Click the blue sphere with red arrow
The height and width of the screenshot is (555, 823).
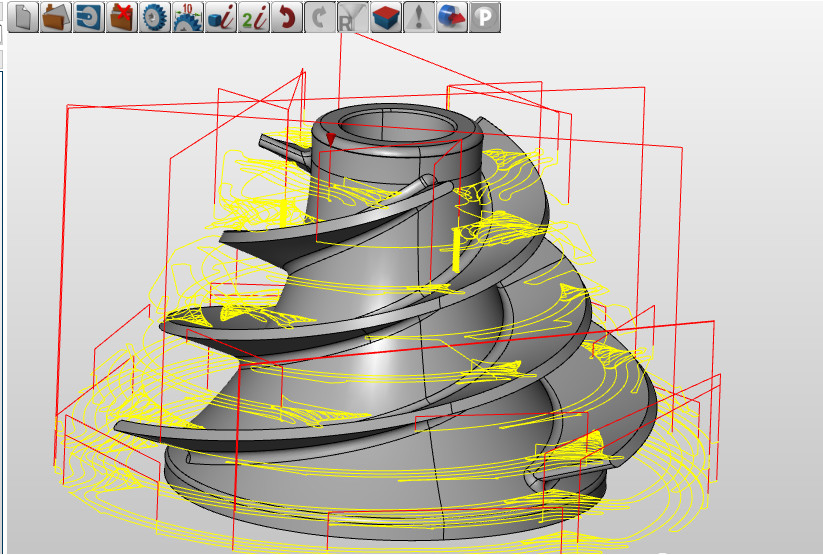[452, 17]
